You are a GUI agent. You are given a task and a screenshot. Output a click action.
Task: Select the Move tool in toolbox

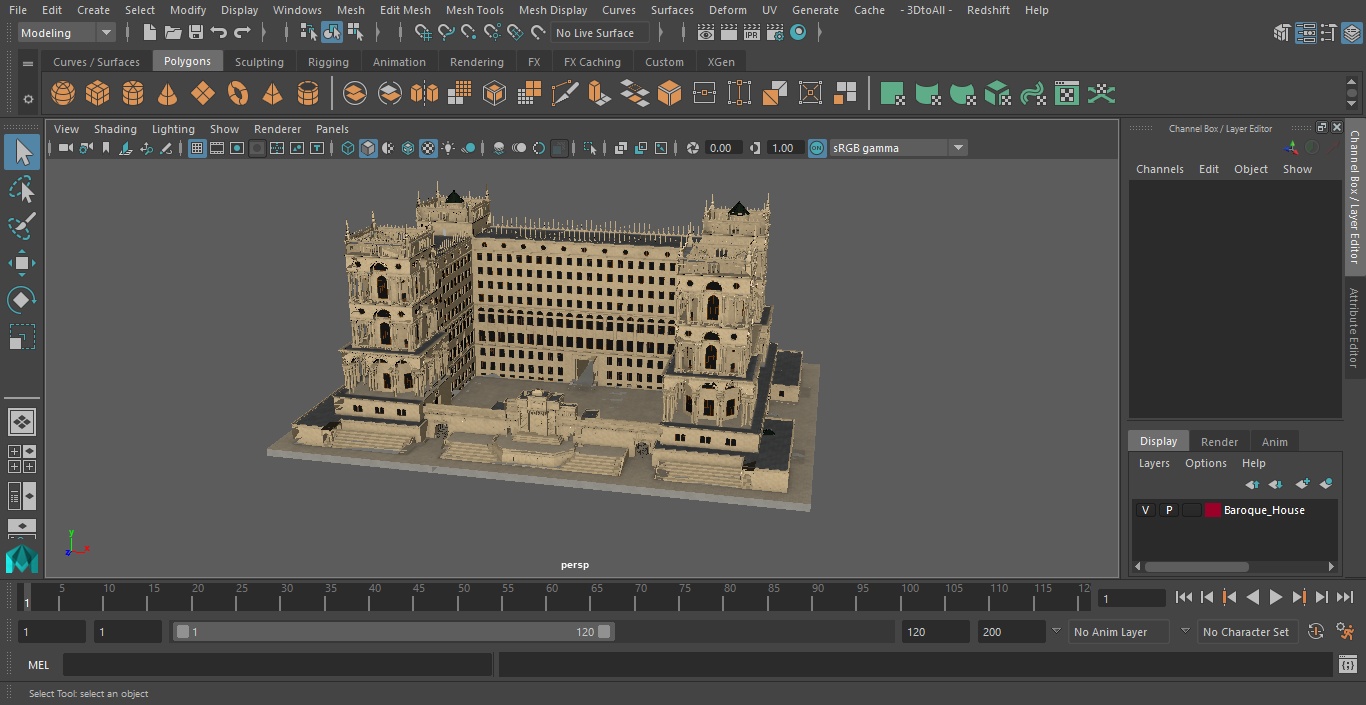click(22, 264)
